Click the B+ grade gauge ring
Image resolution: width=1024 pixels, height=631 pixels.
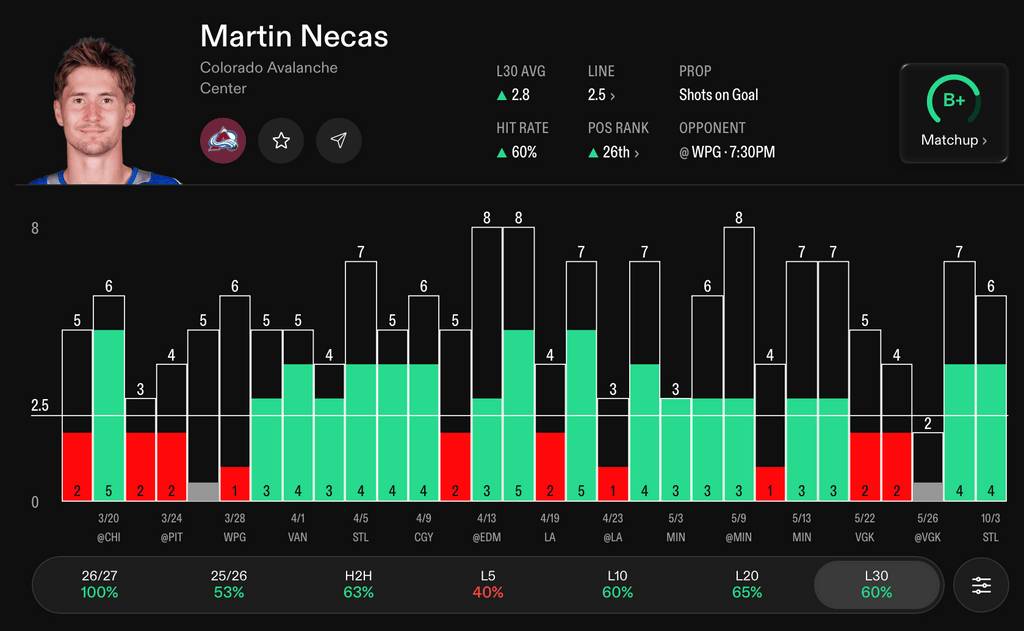(x=953, y=100)
